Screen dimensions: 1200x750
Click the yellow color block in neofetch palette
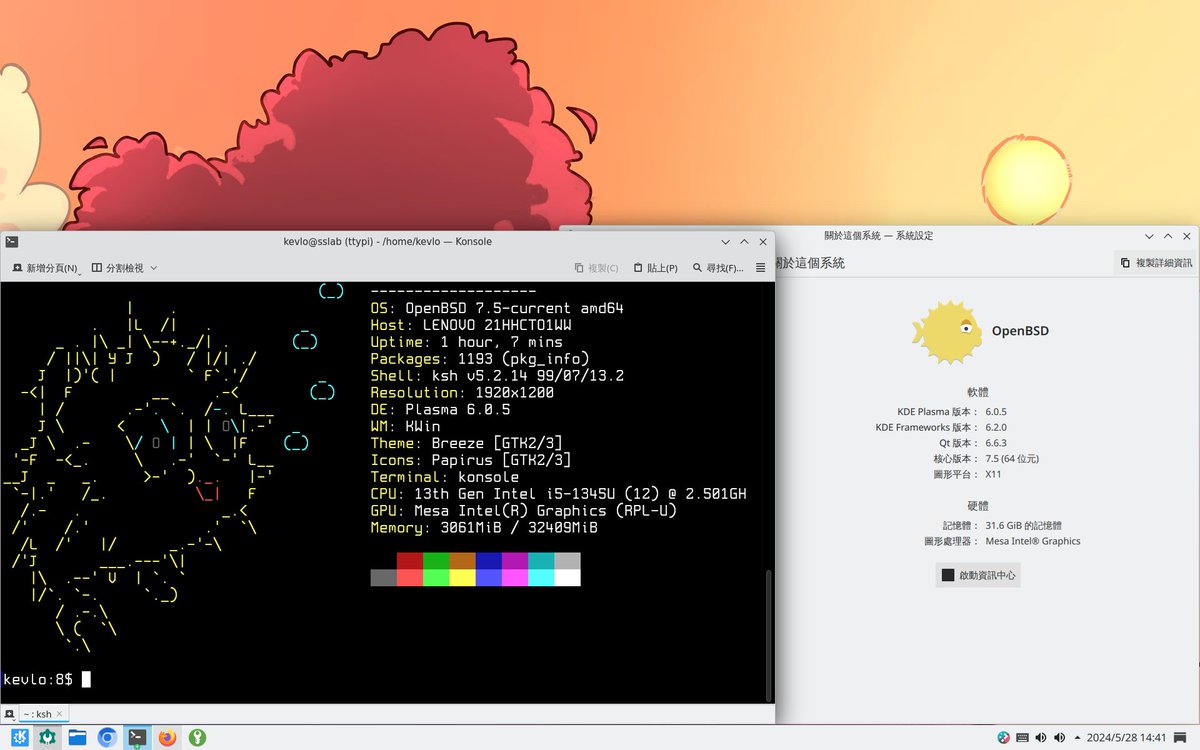coord(462,577)
